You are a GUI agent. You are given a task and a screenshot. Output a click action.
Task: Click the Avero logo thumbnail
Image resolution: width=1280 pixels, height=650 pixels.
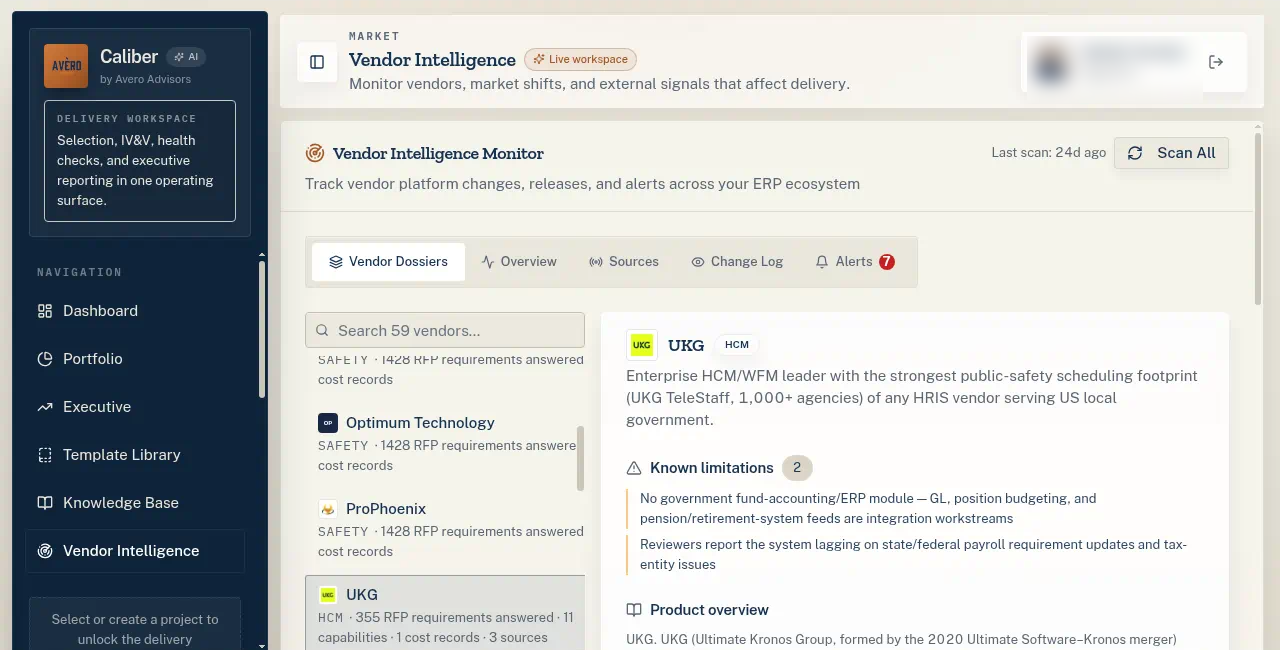66,66
